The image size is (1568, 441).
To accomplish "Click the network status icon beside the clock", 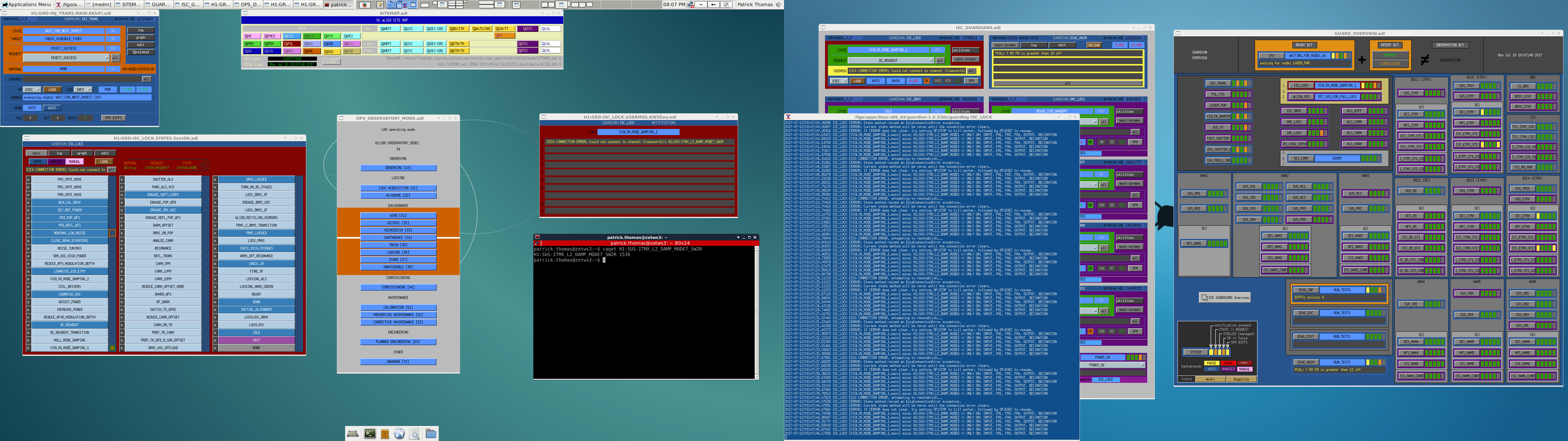I will [x=691, y=4].
